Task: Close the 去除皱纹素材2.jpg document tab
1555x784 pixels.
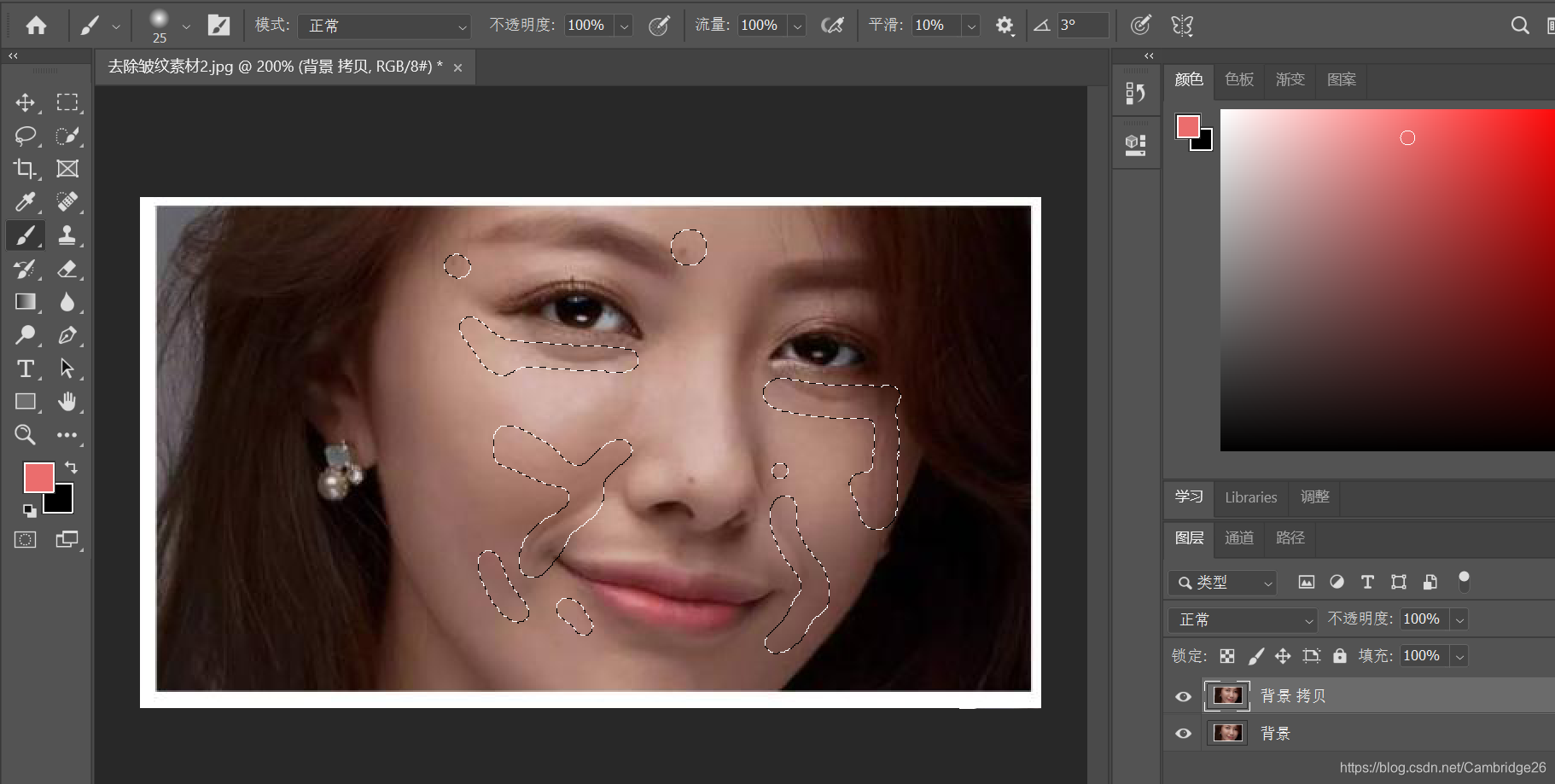Action: tap(457, 67)
